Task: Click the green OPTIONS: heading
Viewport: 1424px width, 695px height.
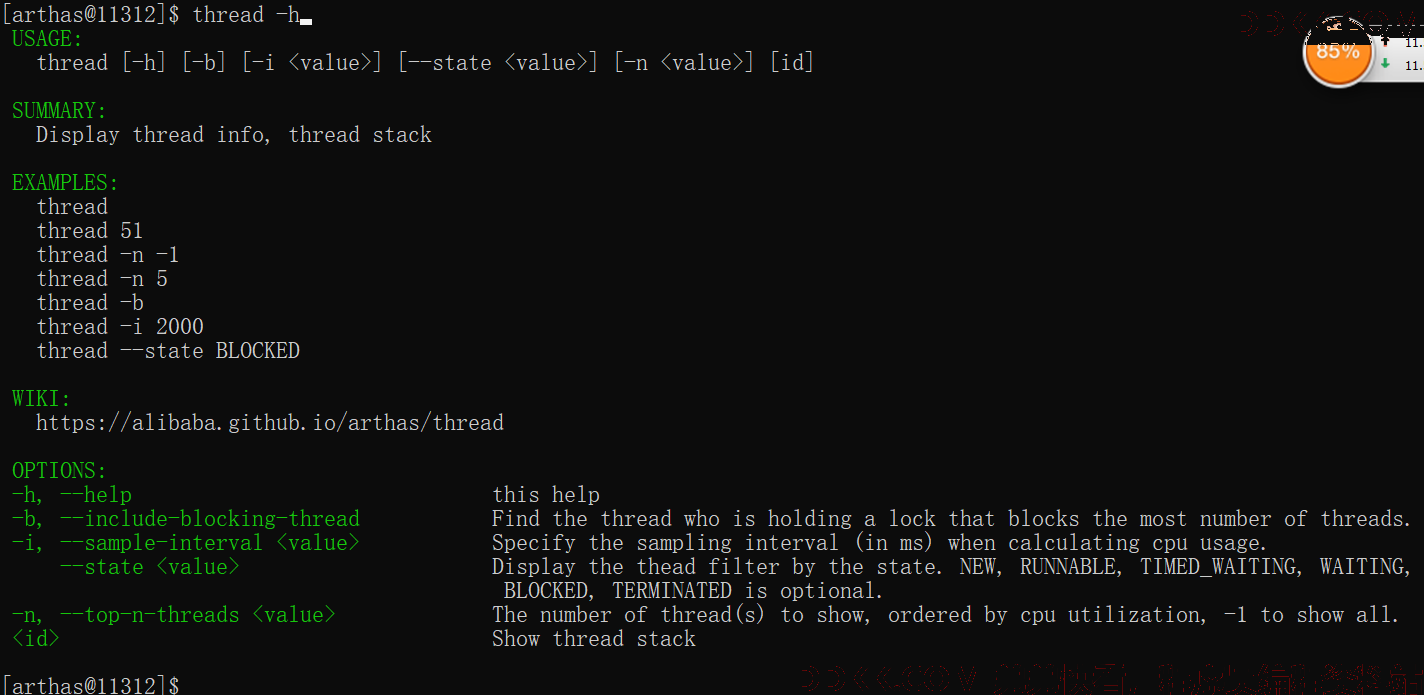Action: 59,471
